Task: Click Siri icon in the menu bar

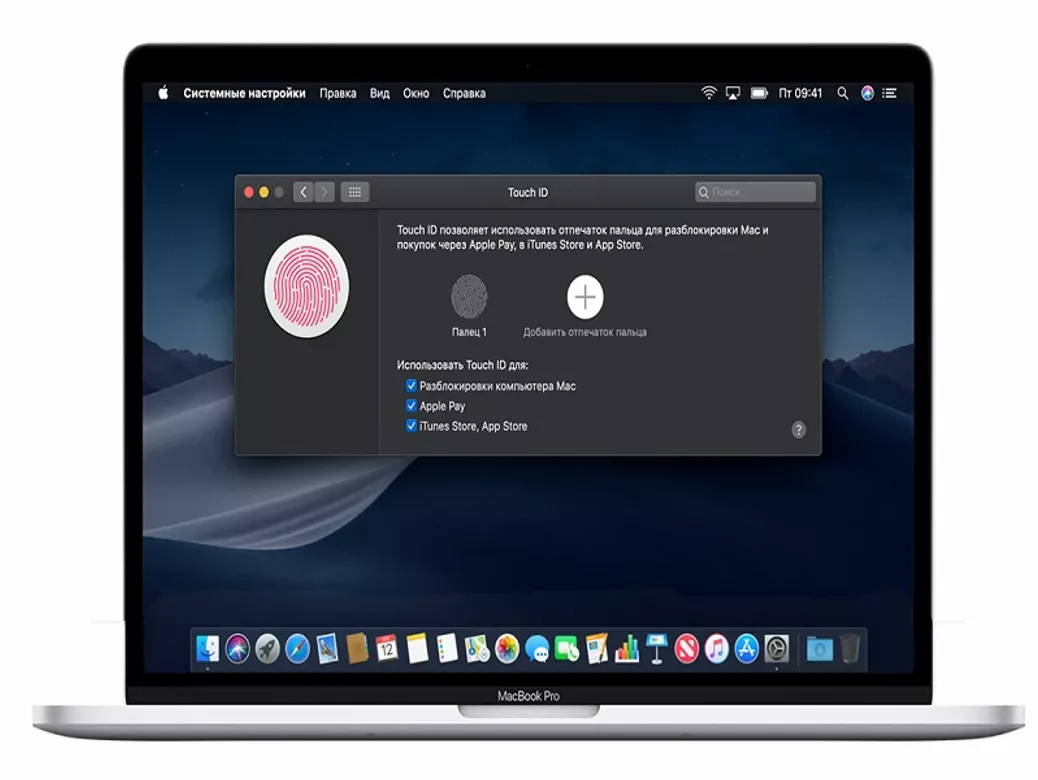Action: coord(867,93)
